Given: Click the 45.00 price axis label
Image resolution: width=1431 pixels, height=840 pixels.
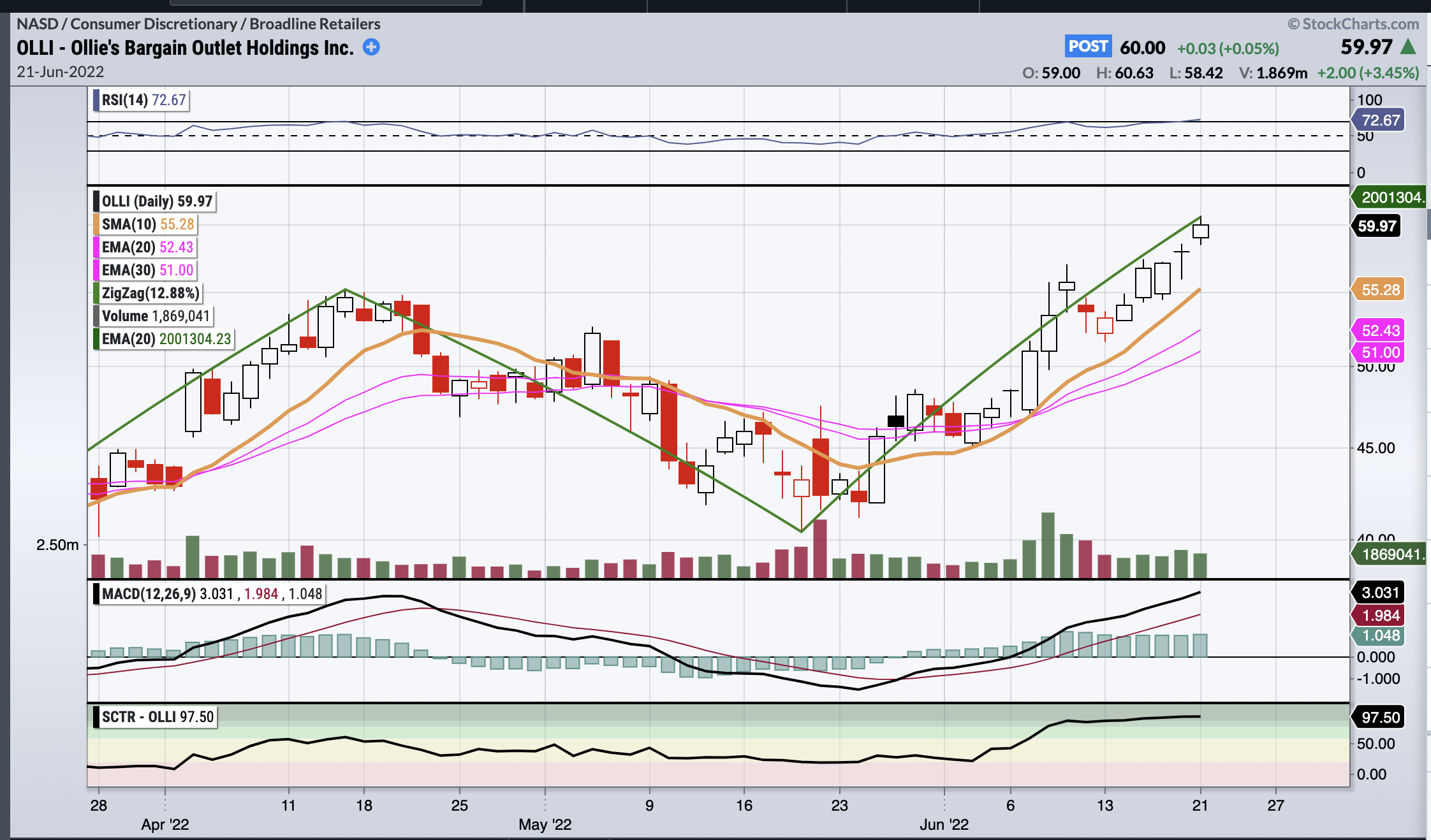Looking at the screenshot, I should pos(1376,448).
